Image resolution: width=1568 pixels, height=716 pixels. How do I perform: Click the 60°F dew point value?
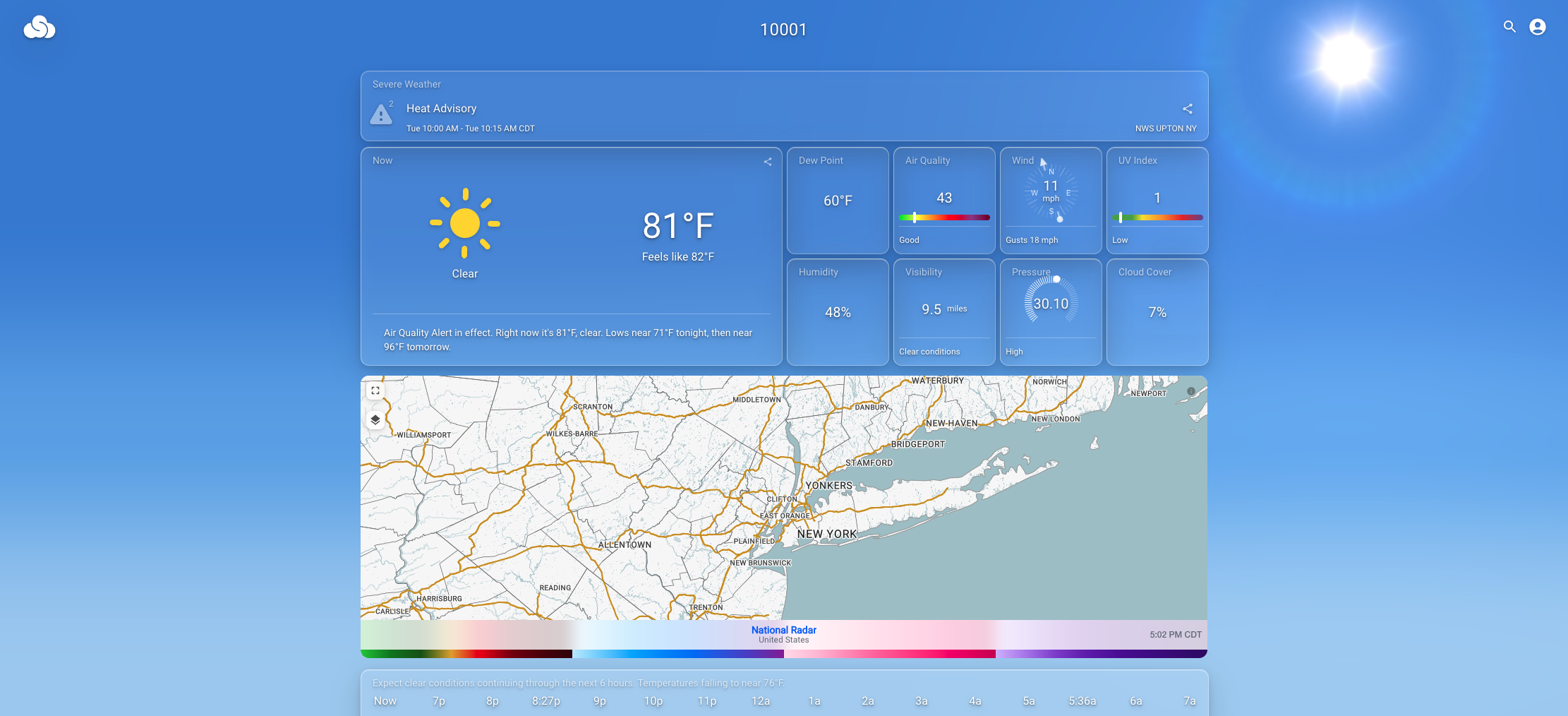(x=838, y=201)
